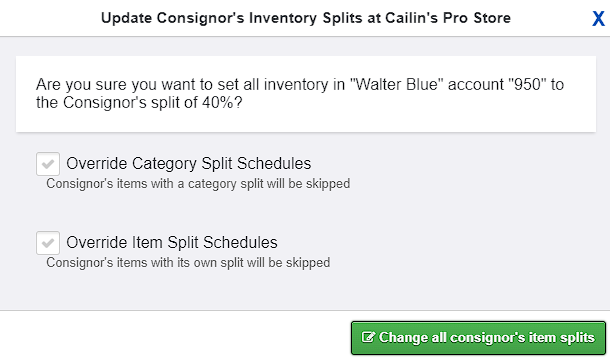The width and height of the screenshot is (610, 360).
Task: Click the white confirmation message panel
Action: pos(306,94)
